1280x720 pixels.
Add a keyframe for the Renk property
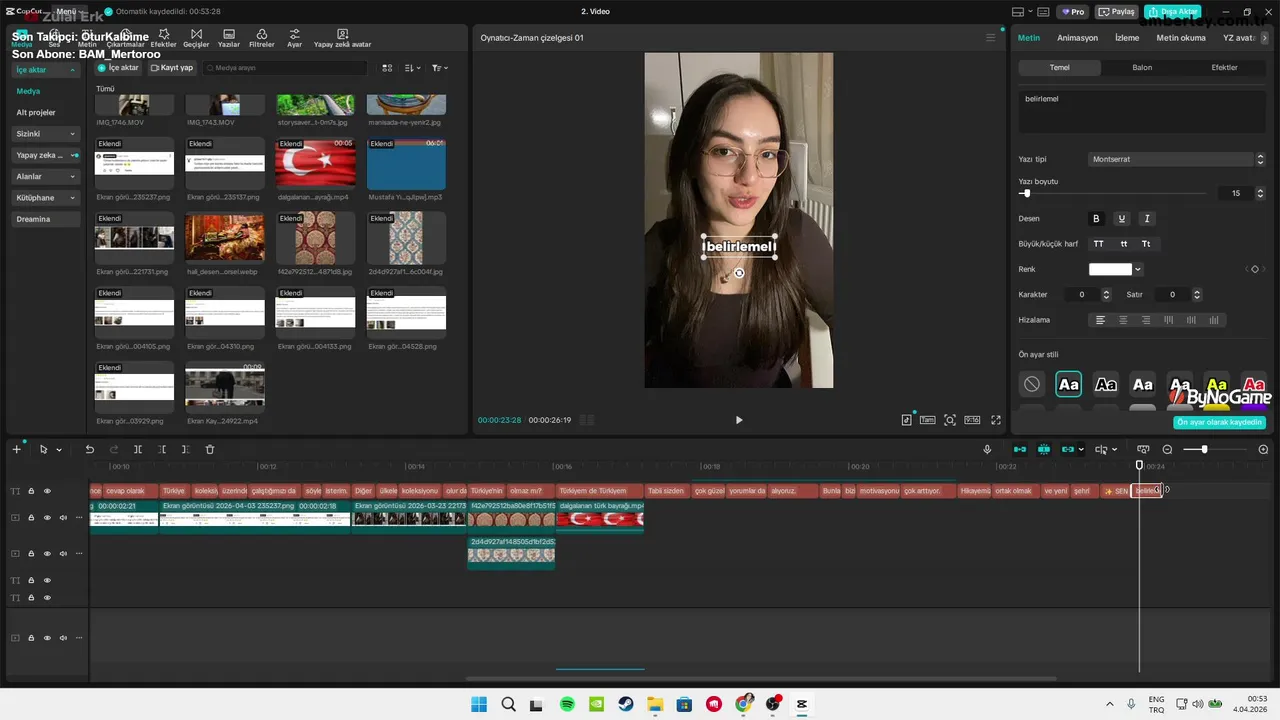coord(1255,269)
